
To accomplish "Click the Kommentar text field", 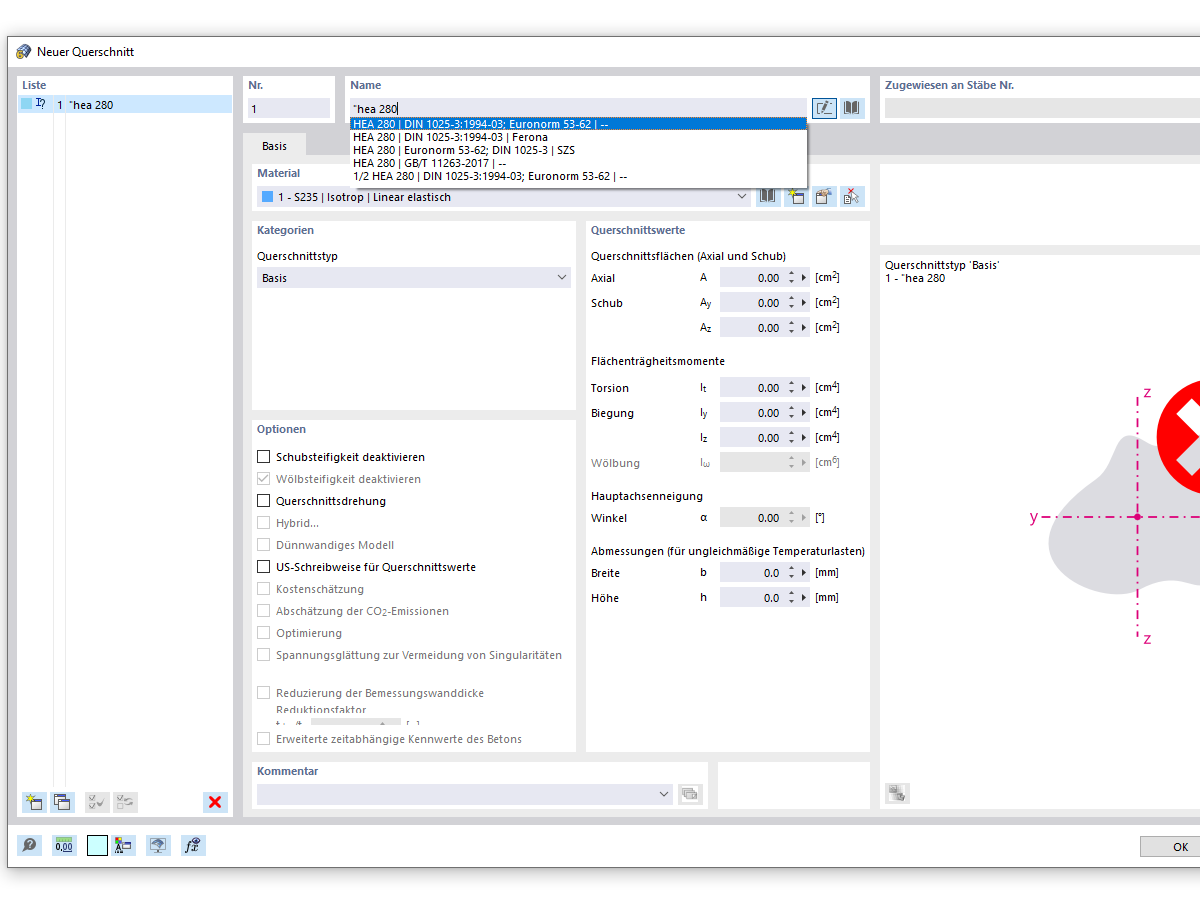I will [456, 794].
